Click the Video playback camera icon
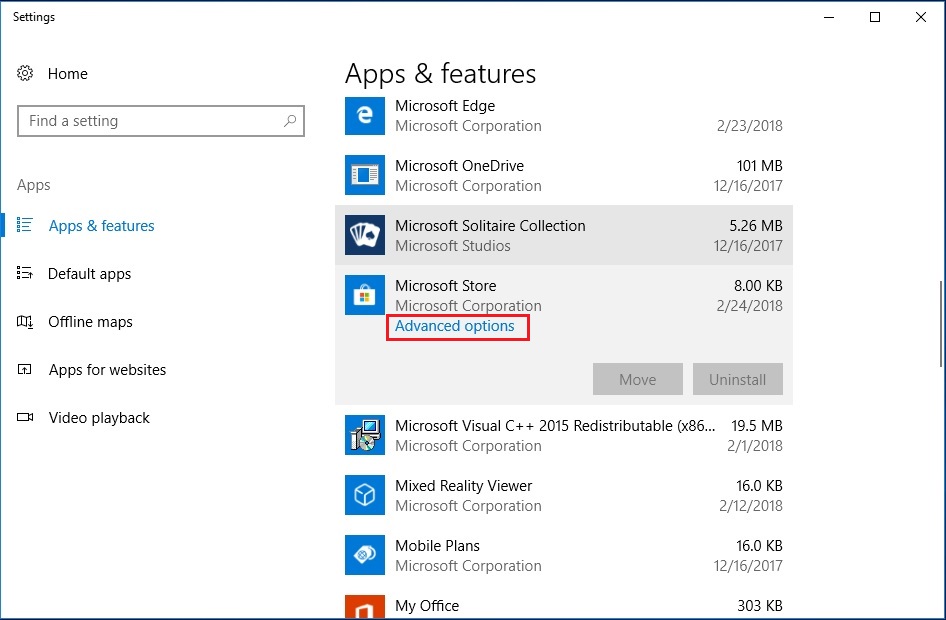The image size is (946, 620). click(25, 417)
